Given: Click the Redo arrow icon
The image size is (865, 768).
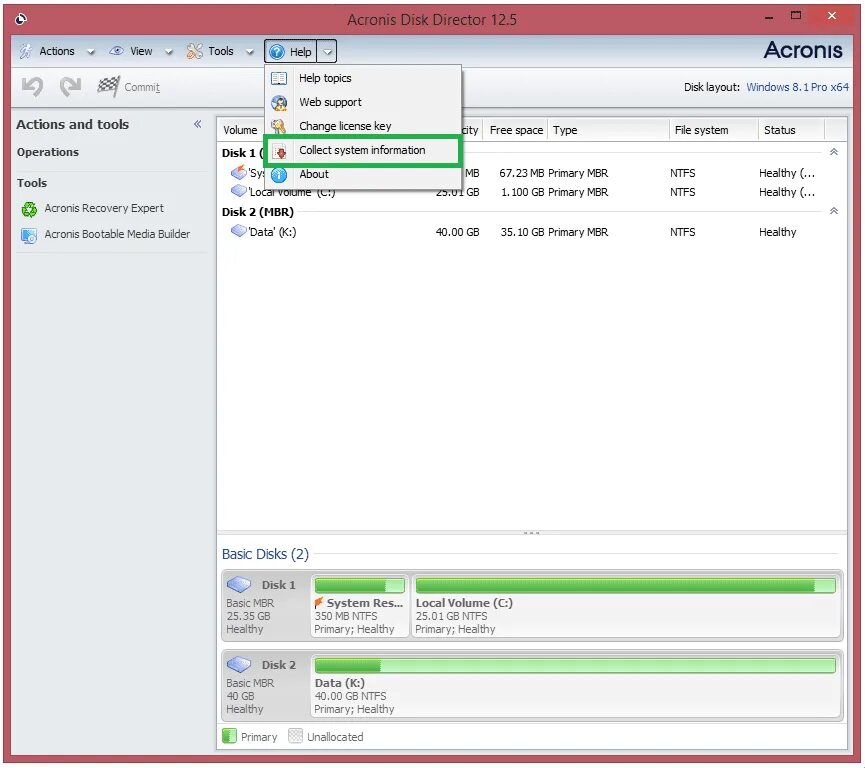Looking at the screenshot, I should click(x=71, y=87).
